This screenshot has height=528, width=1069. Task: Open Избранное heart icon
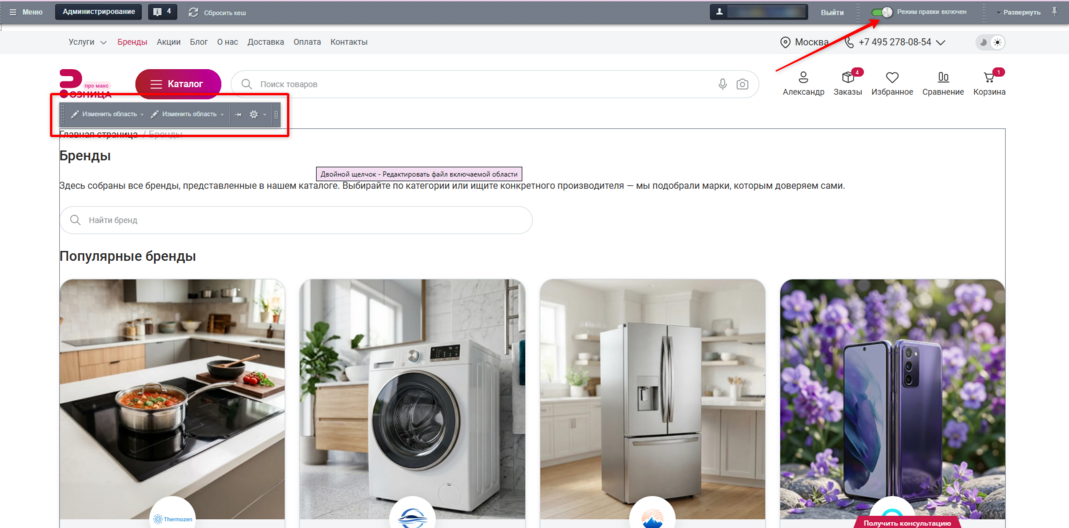[892, 84]
